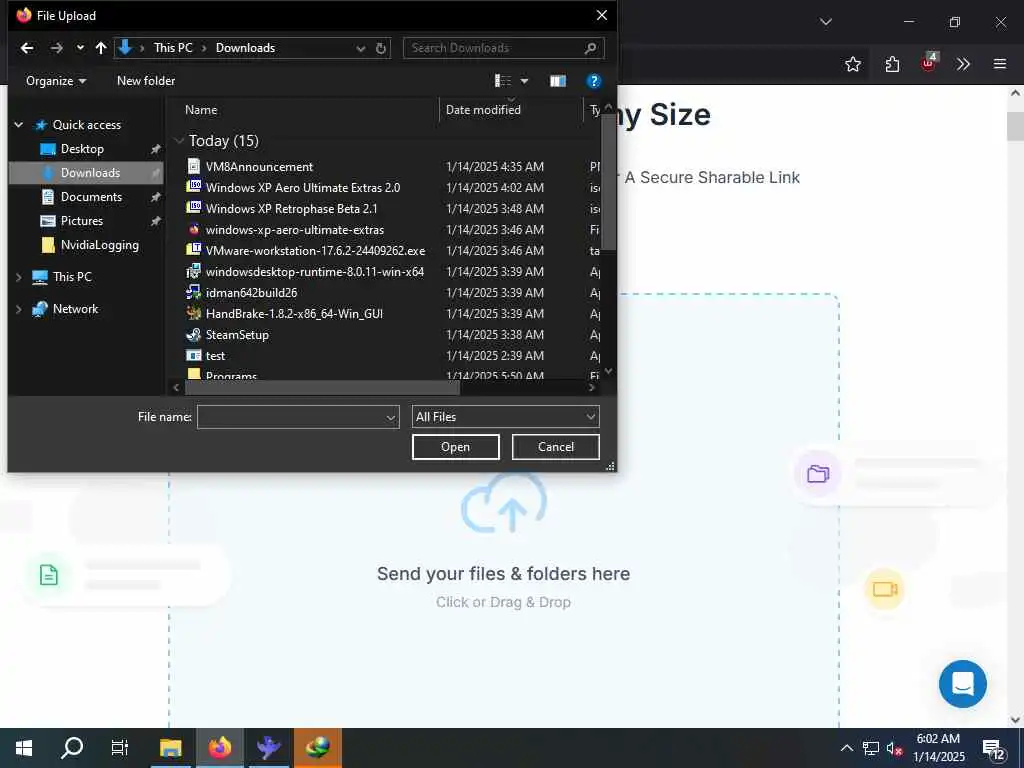Select HandBrake-1.8.2 installer file
Image resolution: width=1024 pixels, height=768 pixels.
pos(294,313)
